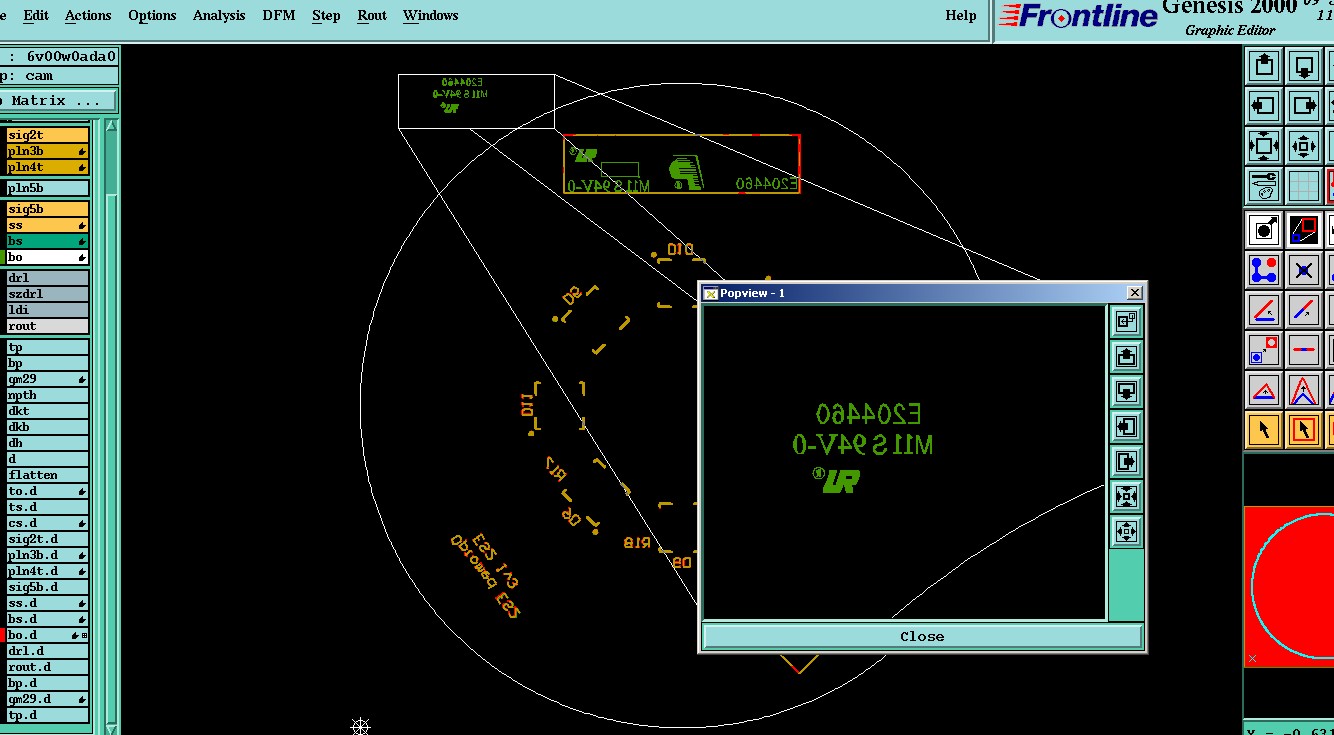The width and height of the screenshot is (1334, 735).
Task: Select the gm29.d layer row
Action: [47, 699]
